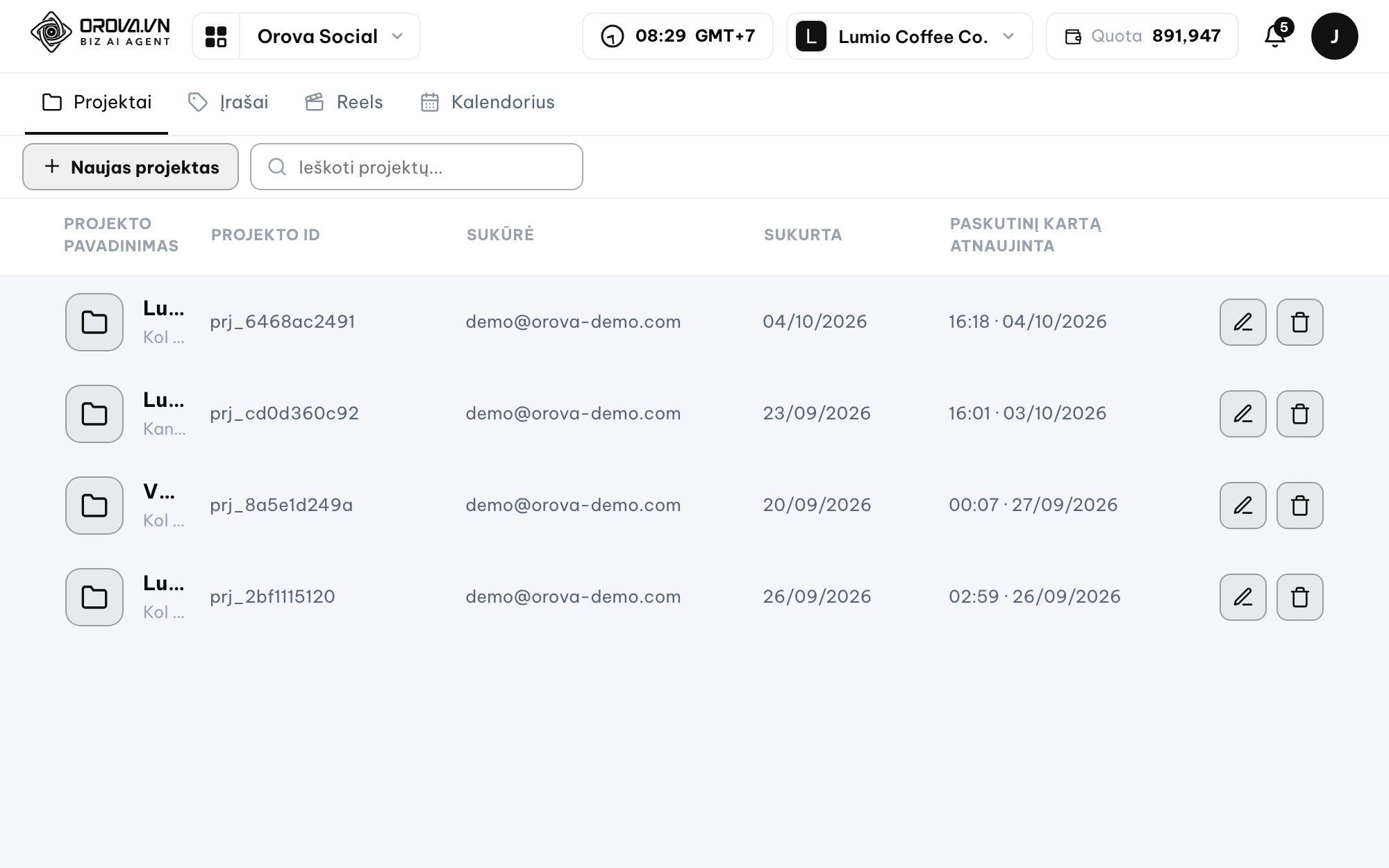1389x868 pixels.
Task: Edit project prj_6468ac2491 with pencil icon
Action: pyautogui.click(x=1243, y=322)
